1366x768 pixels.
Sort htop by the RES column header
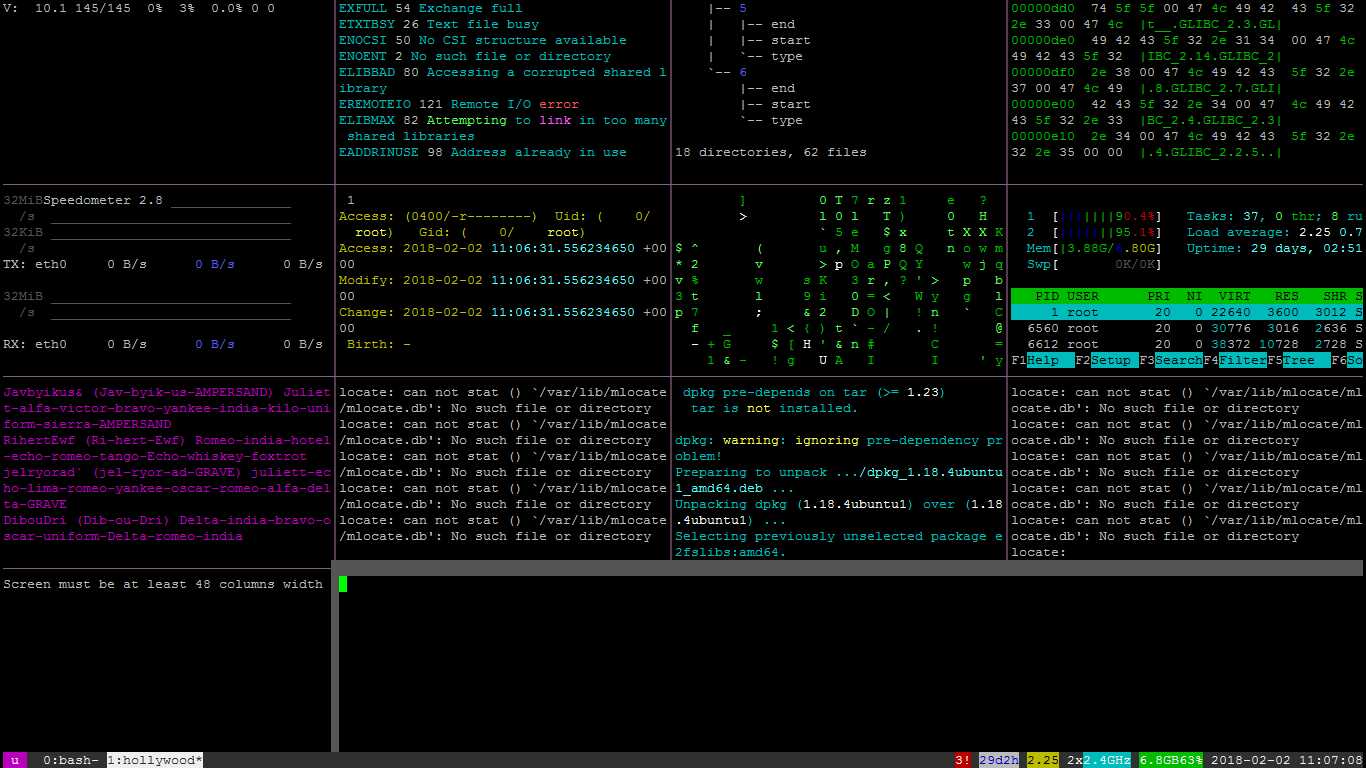[x=1287, y=296]
